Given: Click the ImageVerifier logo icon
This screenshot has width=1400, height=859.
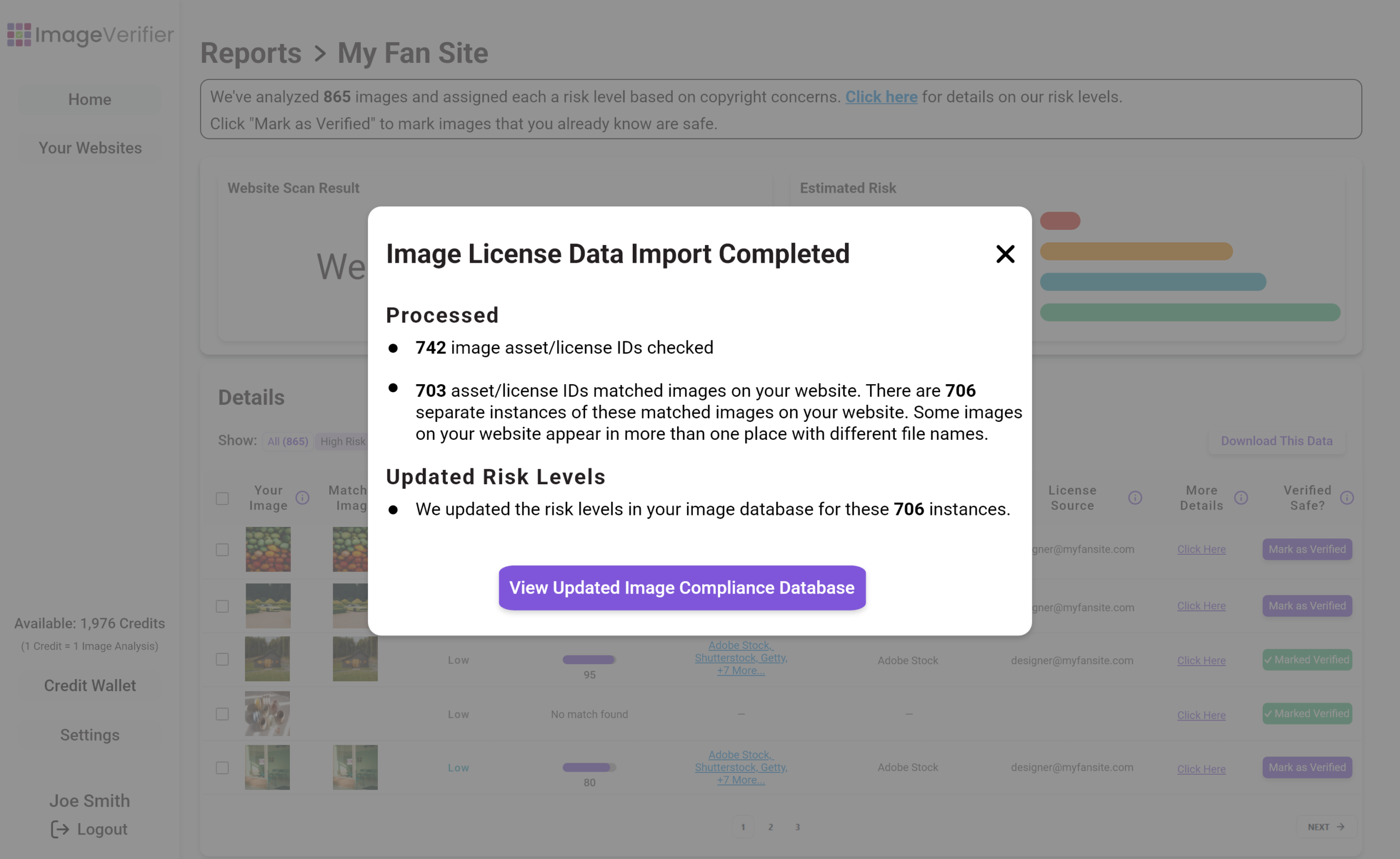Looking at the screenshot, I should click(x=19, y=34).
